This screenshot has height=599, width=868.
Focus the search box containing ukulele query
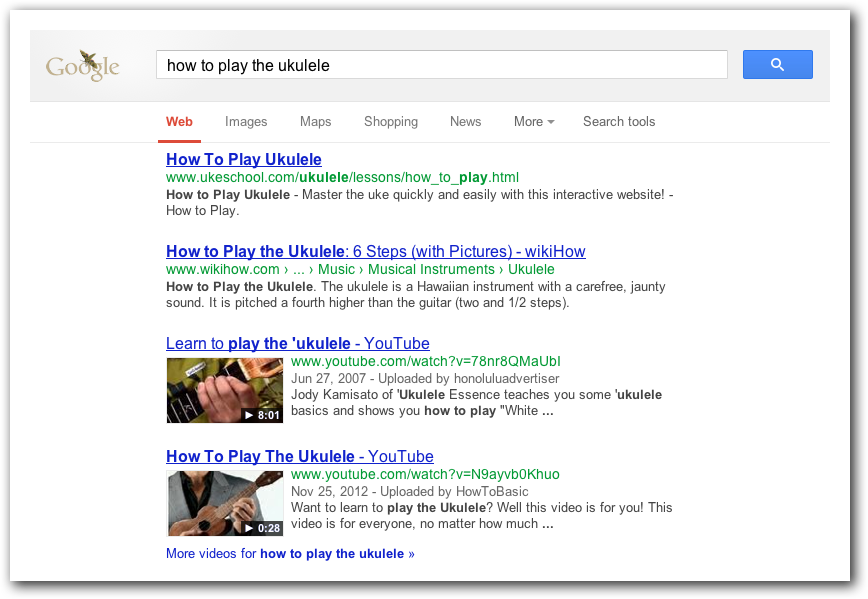tap(442, 65)
